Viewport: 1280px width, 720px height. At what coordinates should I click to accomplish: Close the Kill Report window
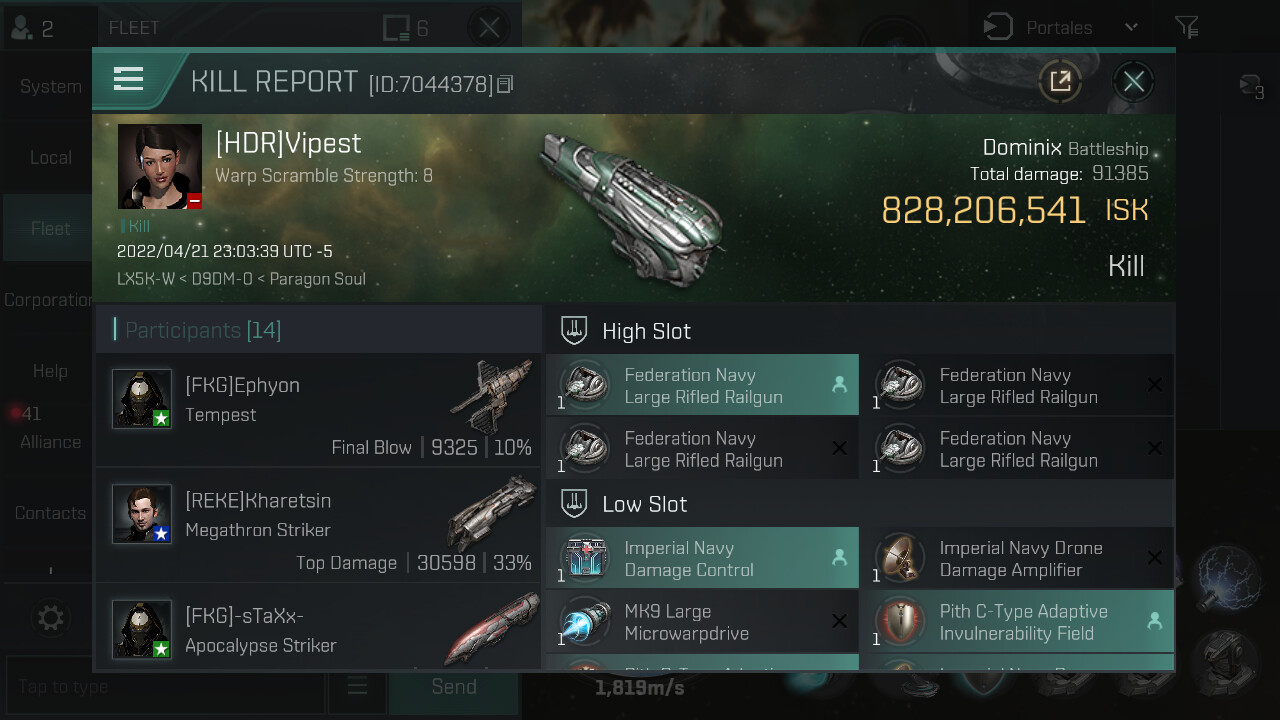1133,81
